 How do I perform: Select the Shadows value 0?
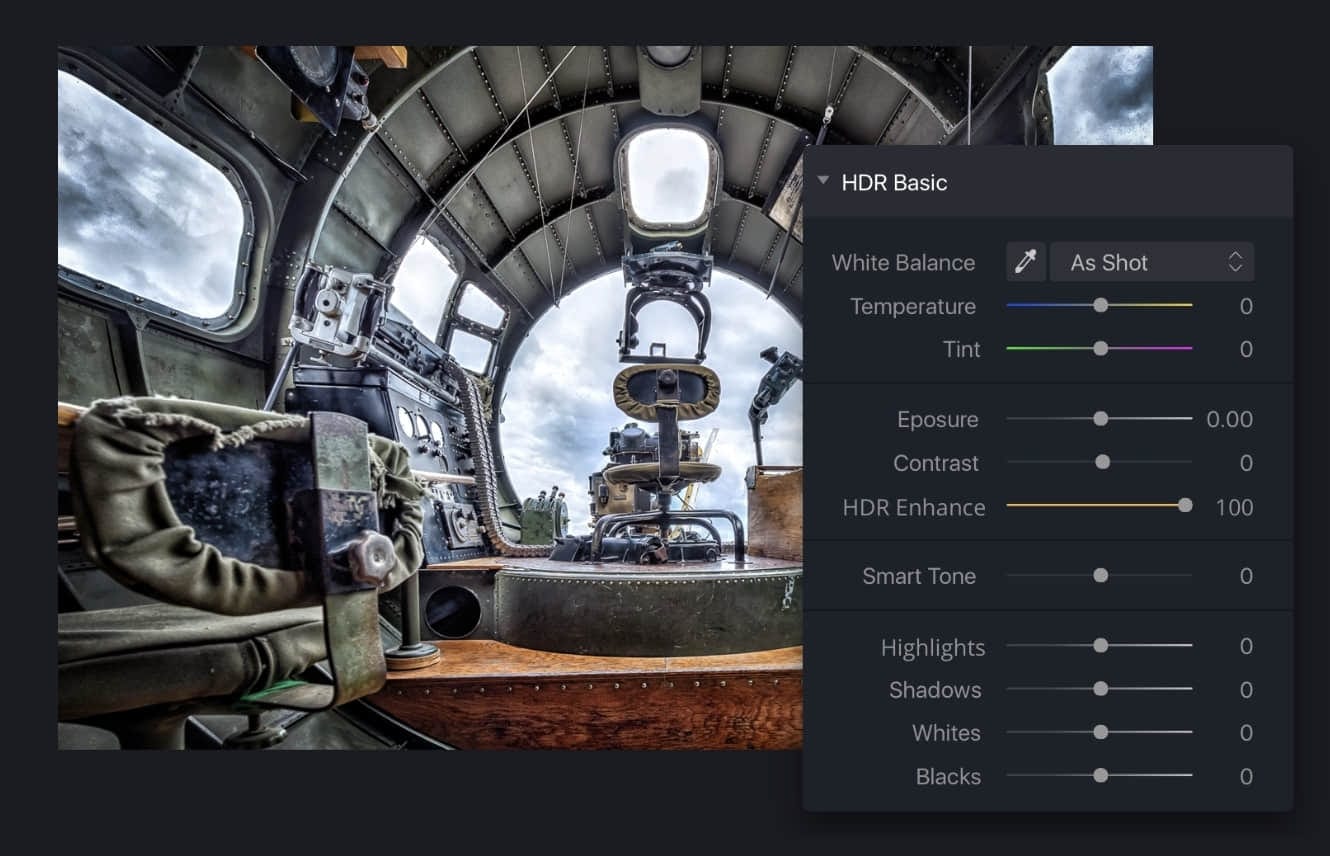pos(1246,690)
